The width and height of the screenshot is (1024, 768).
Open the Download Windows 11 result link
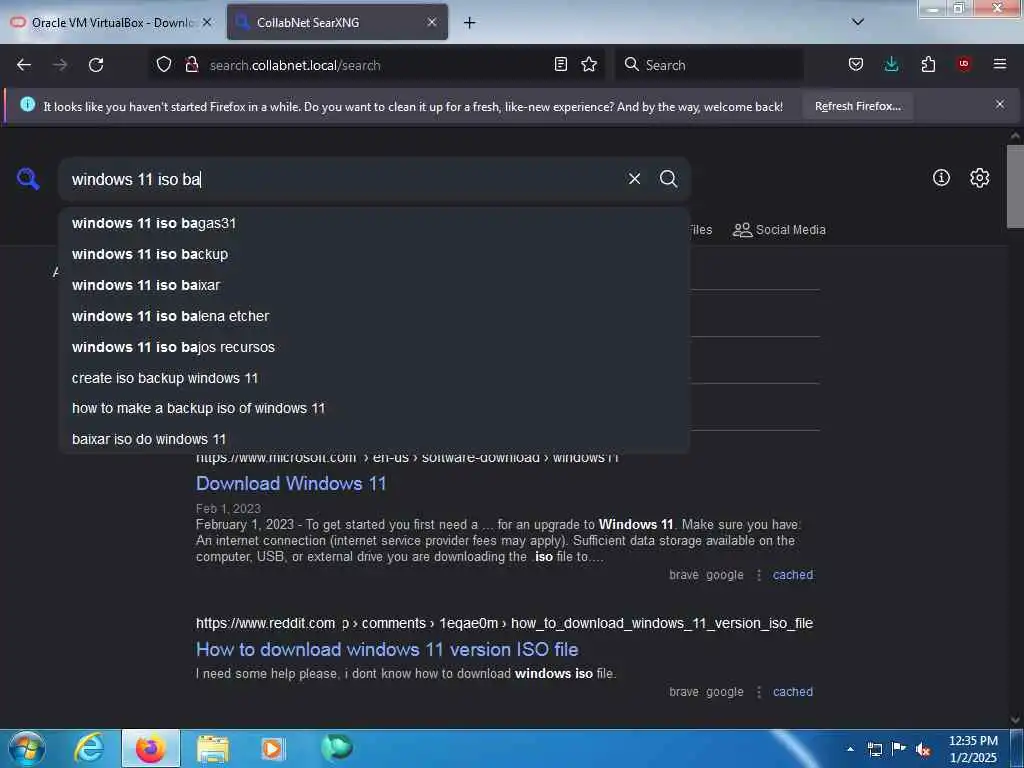click(x=291, y=483)
